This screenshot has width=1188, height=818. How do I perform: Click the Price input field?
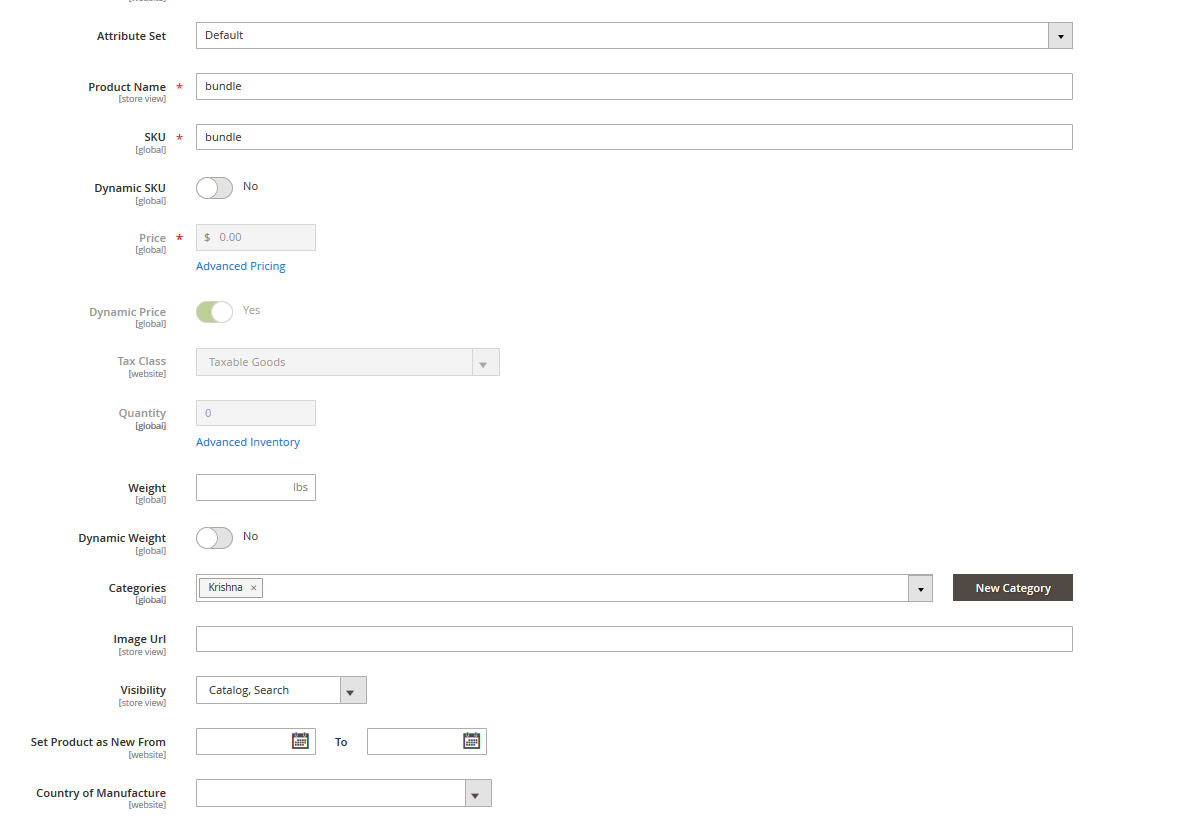pos(256,237)
